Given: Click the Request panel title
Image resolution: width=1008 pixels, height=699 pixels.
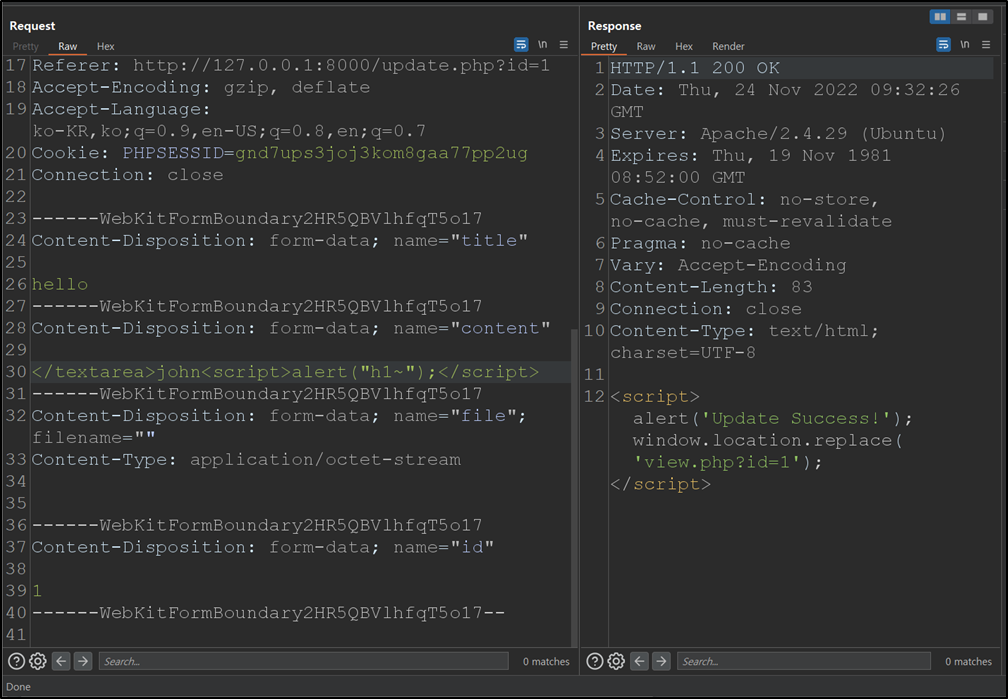Looking at the screenshot, I should (32, 26).
